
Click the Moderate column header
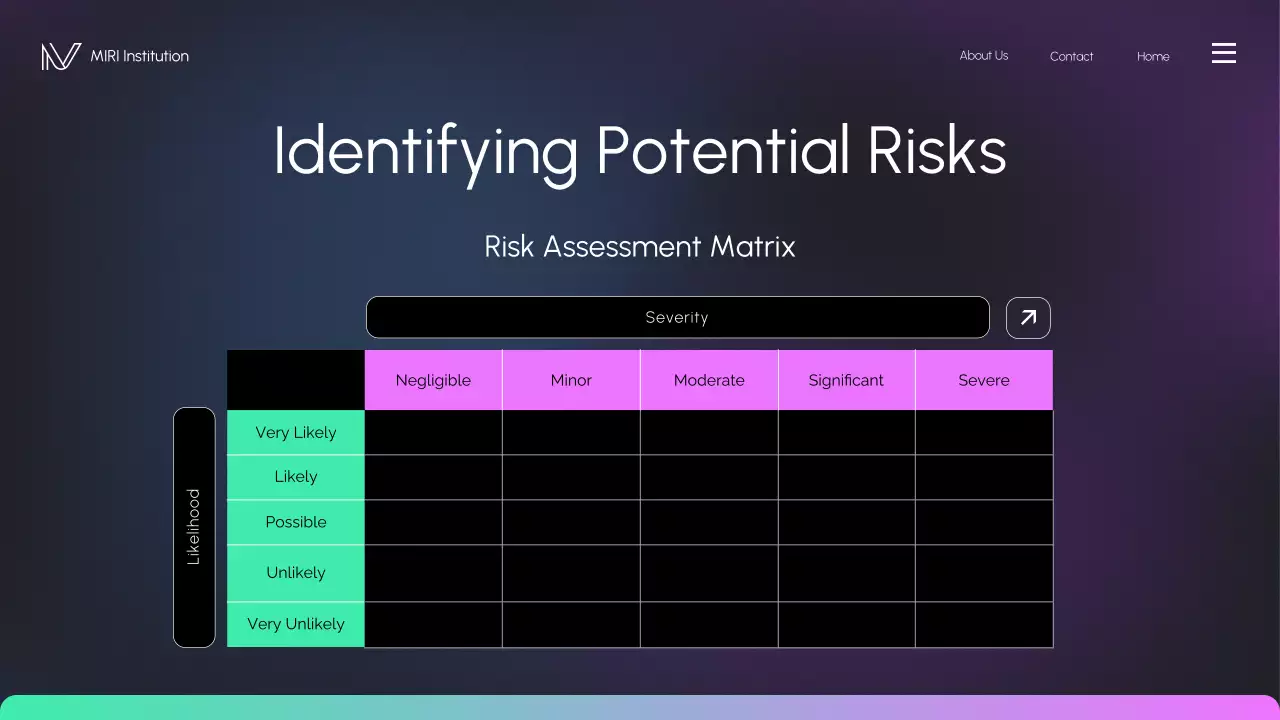[709, 380]
